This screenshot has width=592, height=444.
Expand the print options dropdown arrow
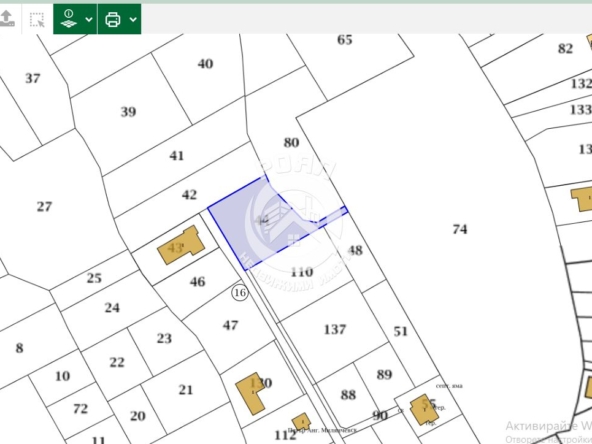click(133, 19)
